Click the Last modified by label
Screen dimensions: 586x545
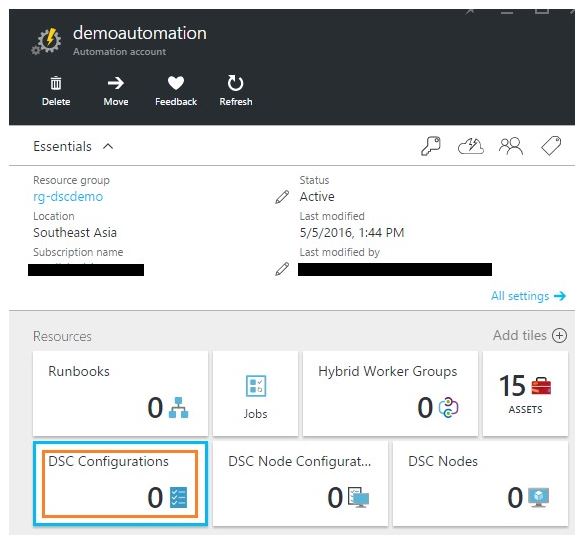tap(339, 252)
